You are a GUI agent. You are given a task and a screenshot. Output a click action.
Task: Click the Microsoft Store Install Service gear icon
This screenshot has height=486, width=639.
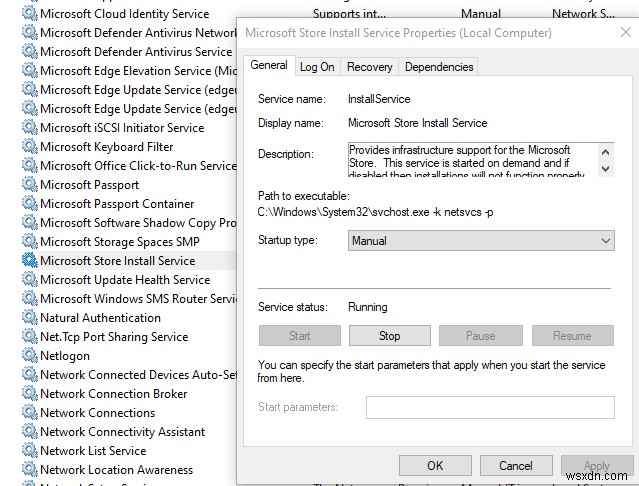29,261
